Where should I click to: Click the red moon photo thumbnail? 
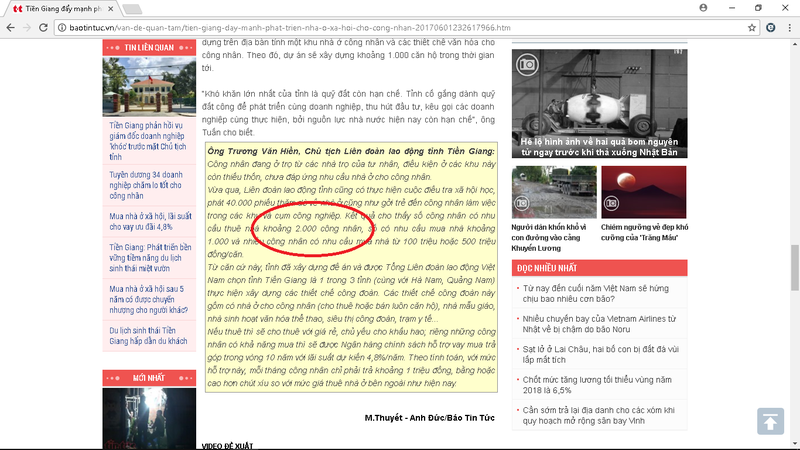pos(644,192)
